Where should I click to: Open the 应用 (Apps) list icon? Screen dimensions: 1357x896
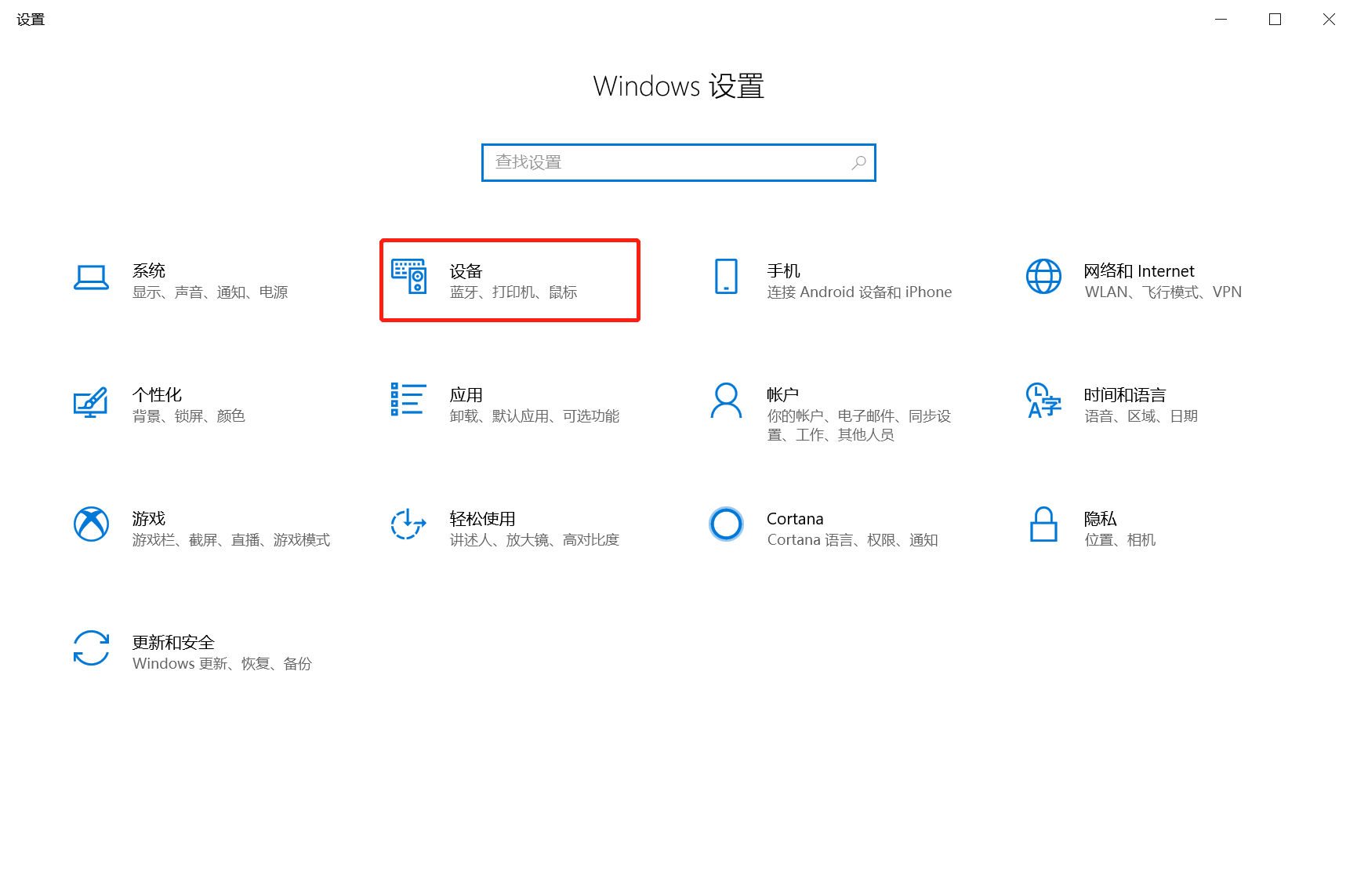point(407,401)
